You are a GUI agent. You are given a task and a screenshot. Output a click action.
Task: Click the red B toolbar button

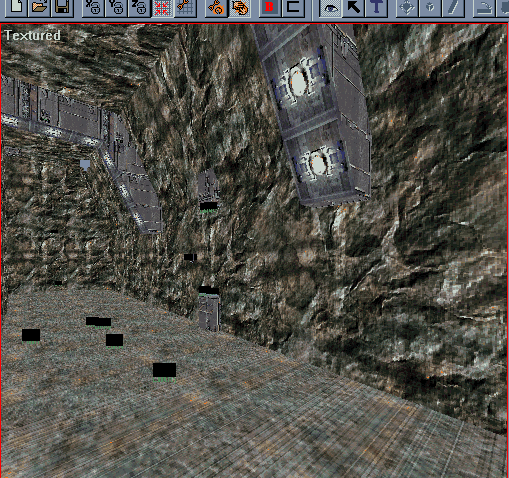(270, 7)
